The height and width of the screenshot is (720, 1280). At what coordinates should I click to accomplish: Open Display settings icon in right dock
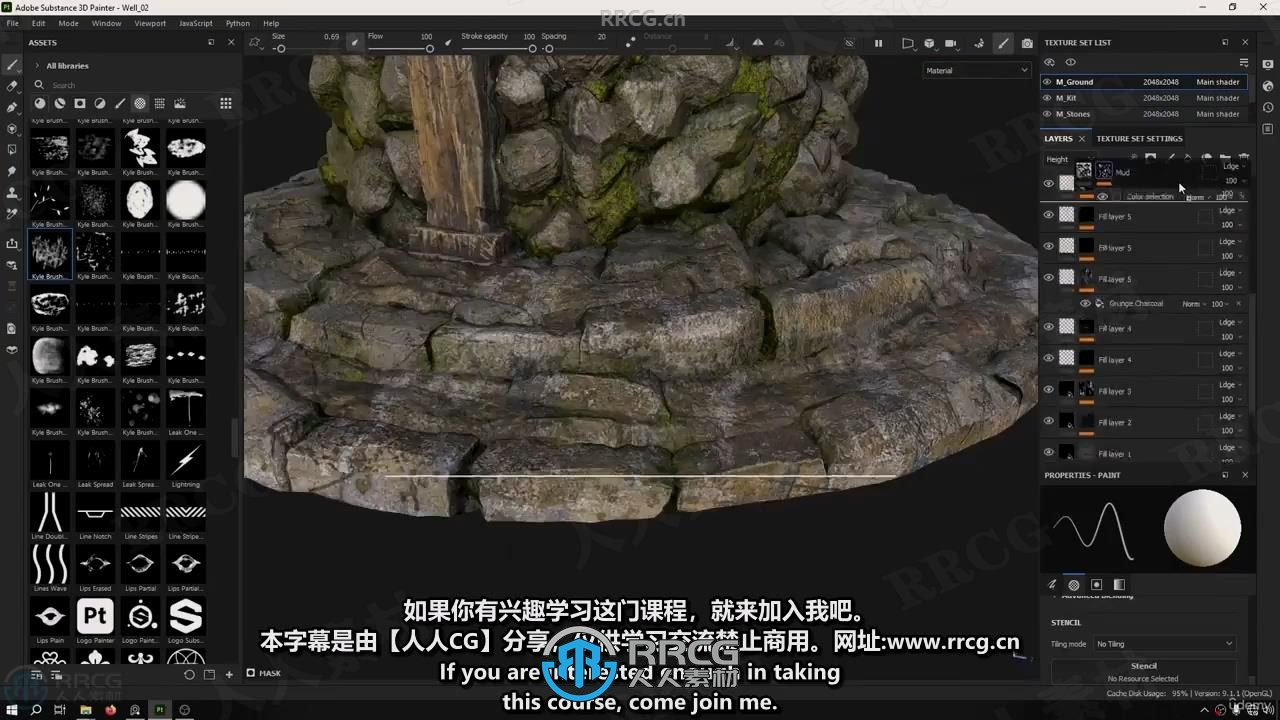pyautogui.click(x=1268, y=65)
